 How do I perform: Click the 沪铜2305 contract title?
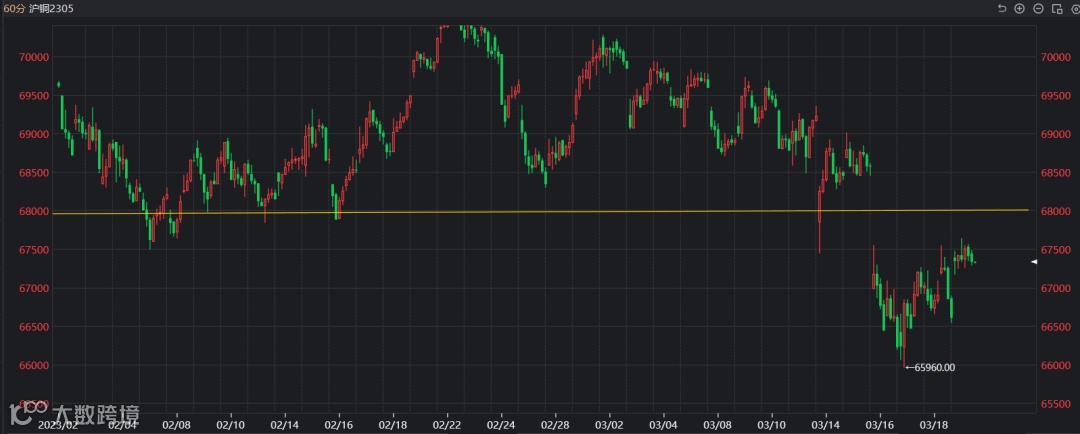(x=52, y=9)
